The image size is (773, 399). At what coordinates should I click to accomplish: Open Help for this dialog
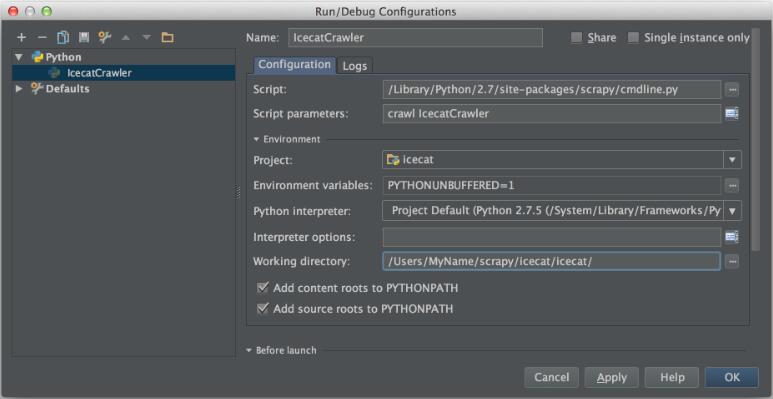click(x=672, y=377)
